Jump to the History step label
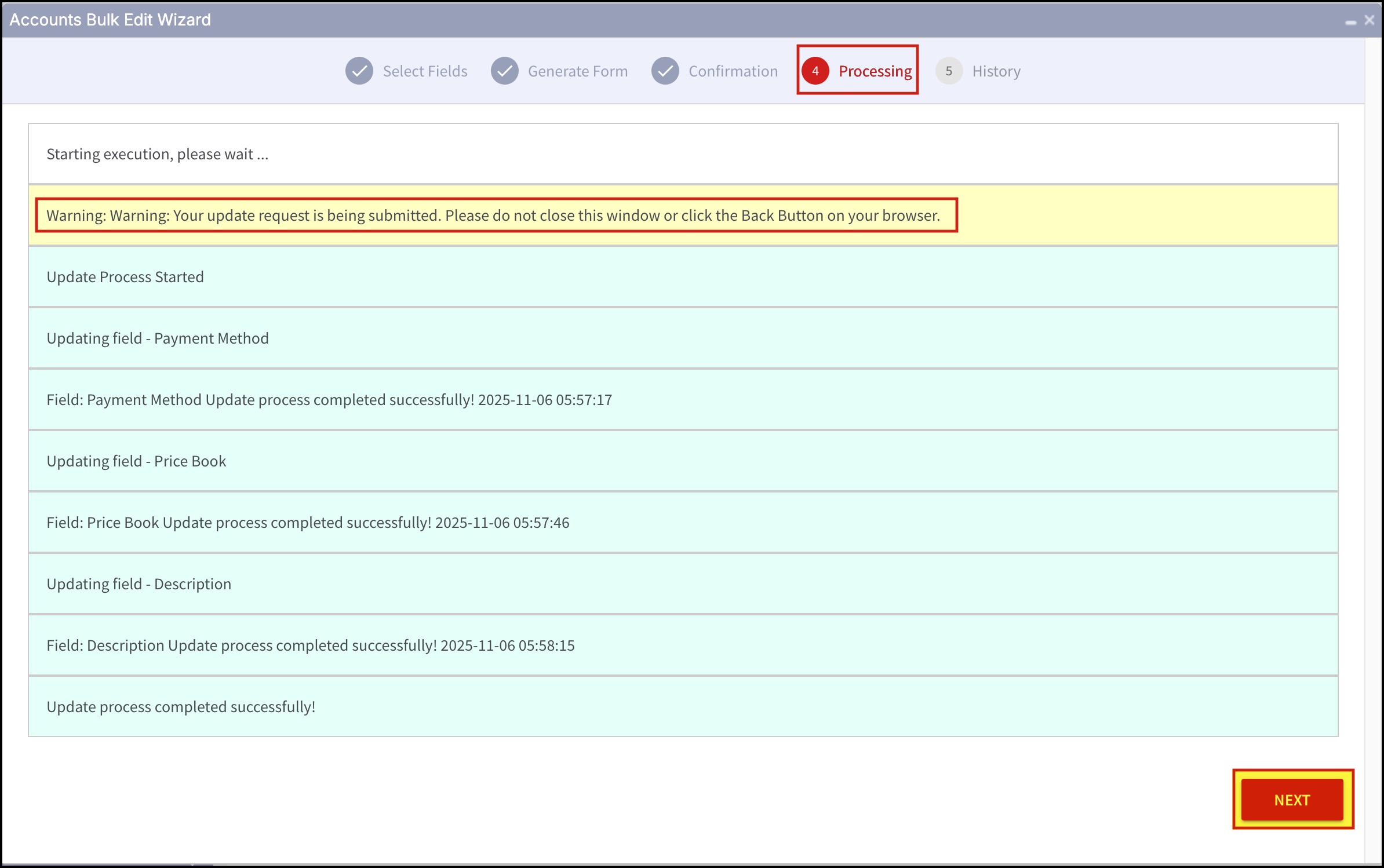The height and width of the screenshot is (868, 1384). click(x=996, y=71)
